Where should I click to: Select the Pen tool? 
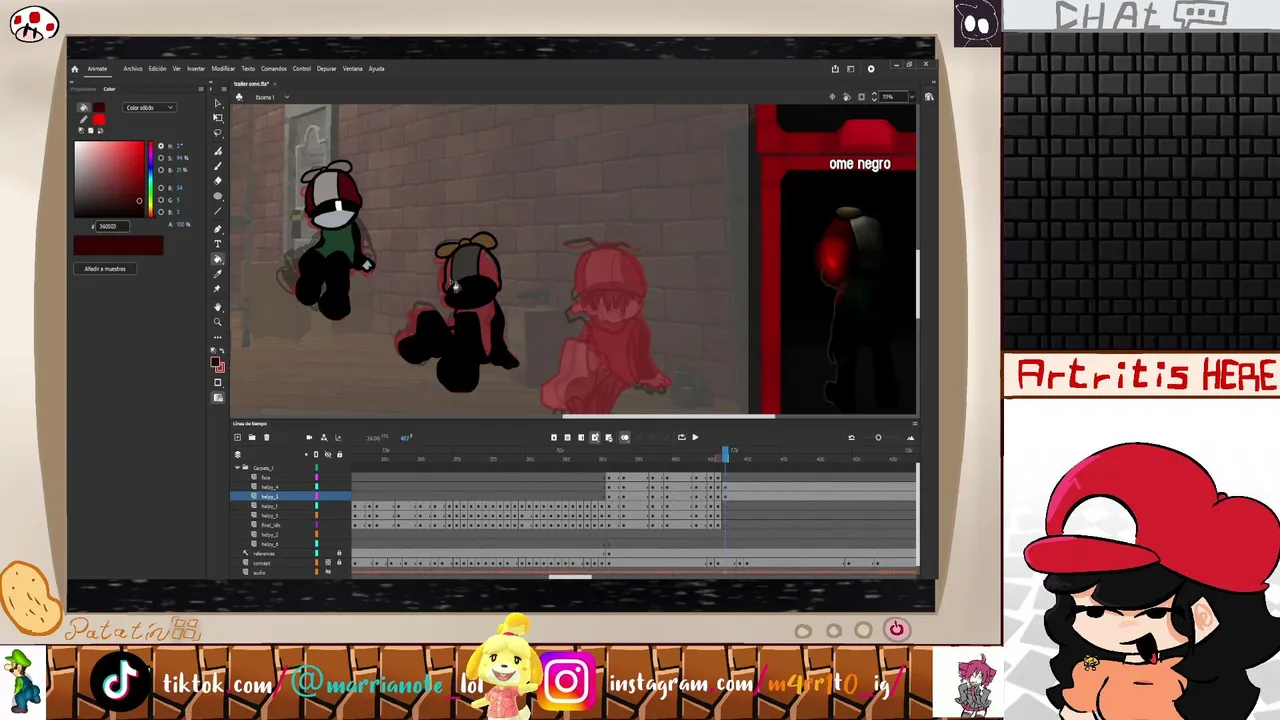pyautogui.click(x=218, y=229)
